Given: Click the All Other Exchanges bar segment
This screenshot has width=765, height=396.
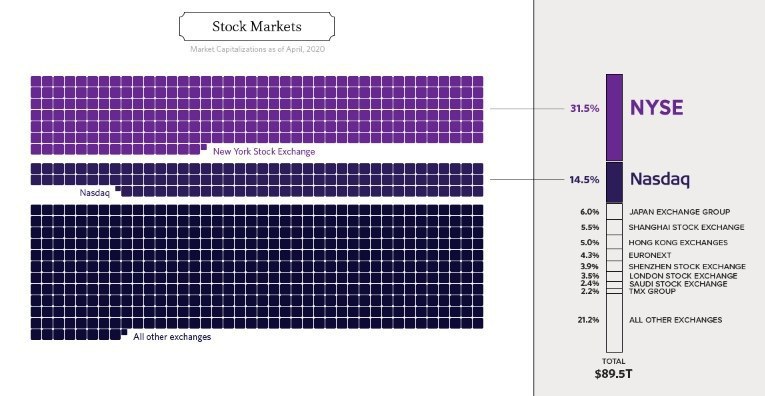Looking at the screenshot, I should [x=614, y=323].
